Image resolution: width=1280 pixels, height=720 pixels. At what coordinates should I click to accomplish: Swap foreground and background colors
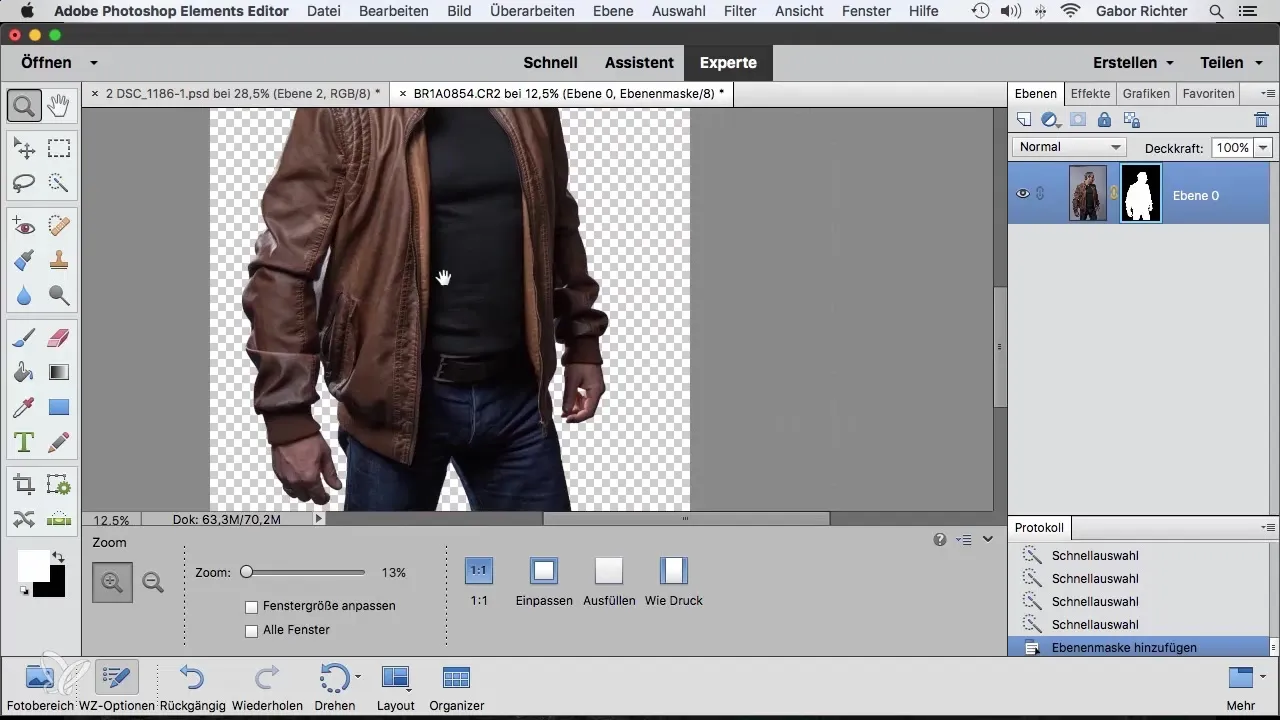(x=58, y=557)
